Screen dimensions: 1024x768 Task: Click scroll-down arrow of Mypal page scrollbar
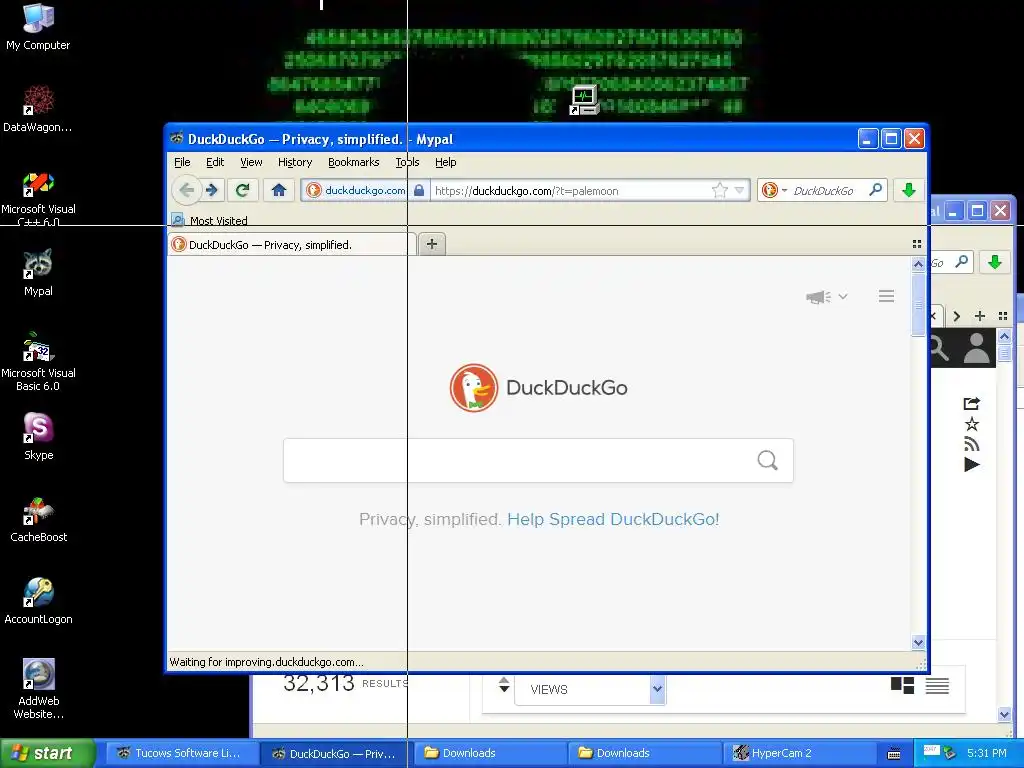click(x=918, y=643)
